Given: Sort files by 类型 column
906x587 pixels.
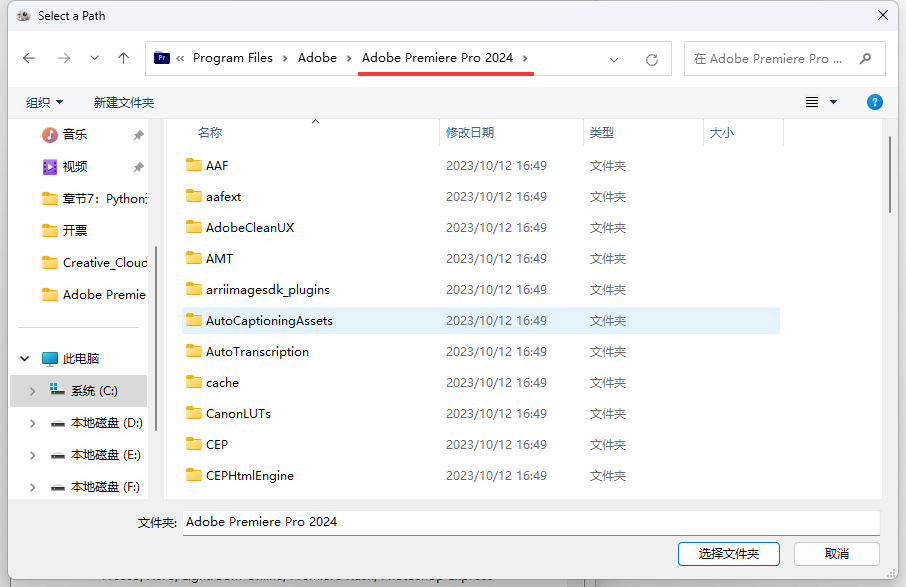Looking at the screenshot, I should [x=601, y=133].
